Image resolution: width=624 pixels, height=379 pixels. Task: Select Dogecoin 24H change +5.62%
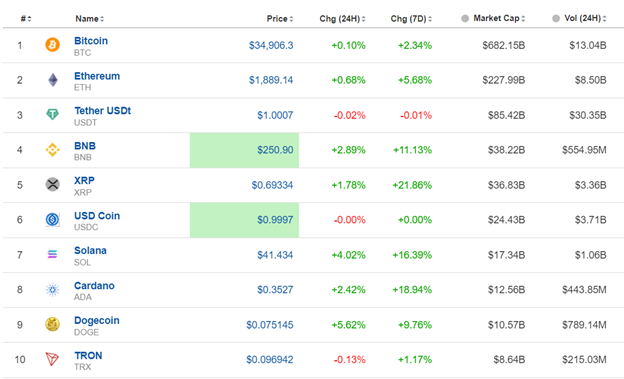349,325
